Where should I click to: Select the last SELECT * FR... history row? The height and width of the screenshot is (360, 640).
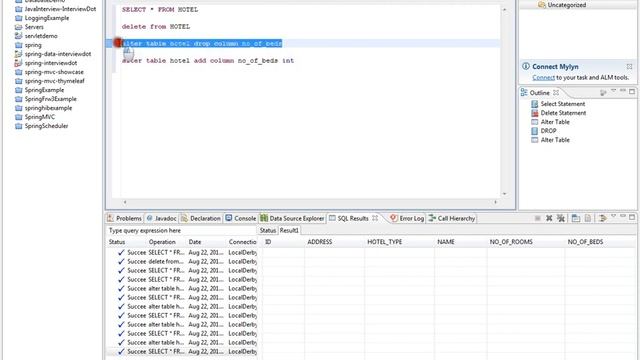[181, 351]
